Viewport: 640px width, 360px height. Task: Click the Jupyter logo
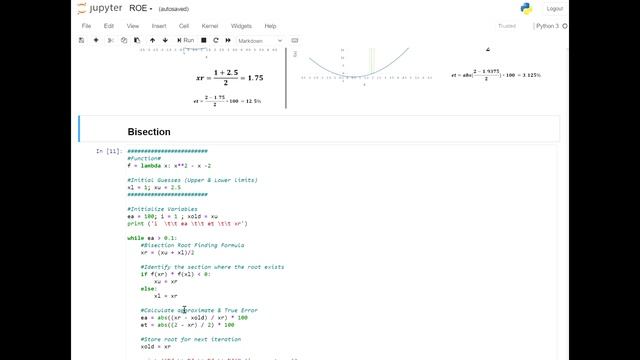[100, 8]
